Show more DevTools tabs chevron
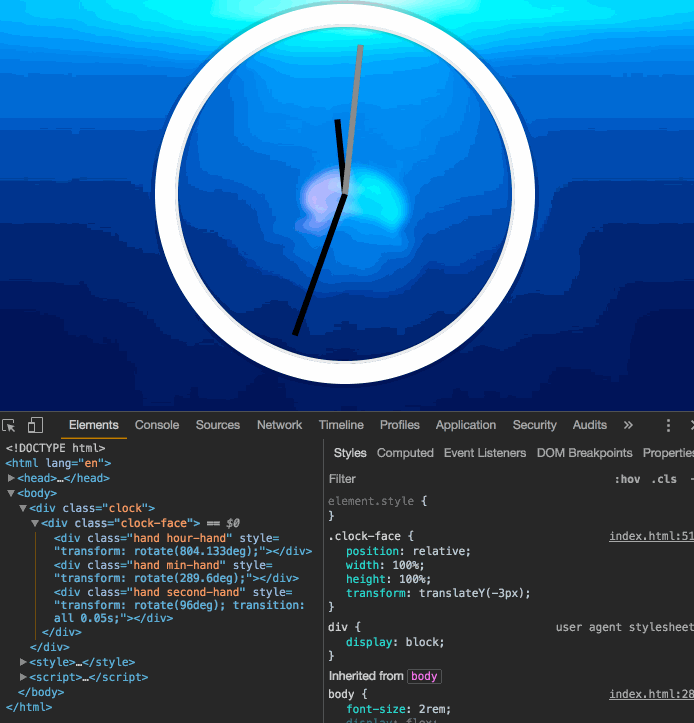This screenshot has height=723, width=694. click(x=628, y=425)
